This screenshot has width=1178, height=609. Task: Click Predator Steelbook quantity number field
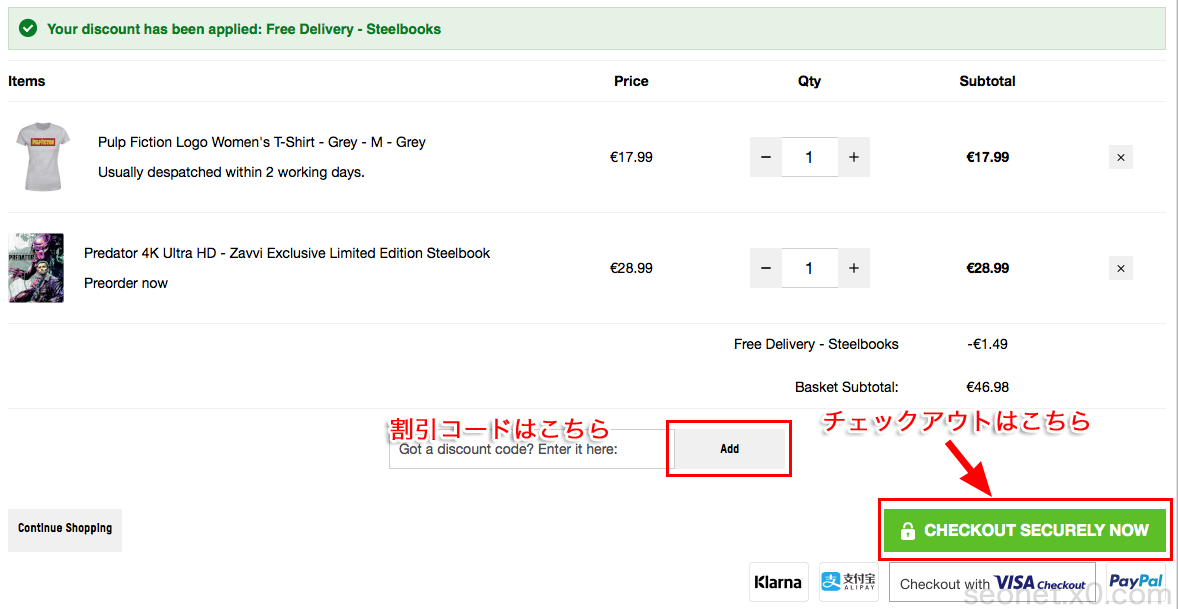coord(809,268)
